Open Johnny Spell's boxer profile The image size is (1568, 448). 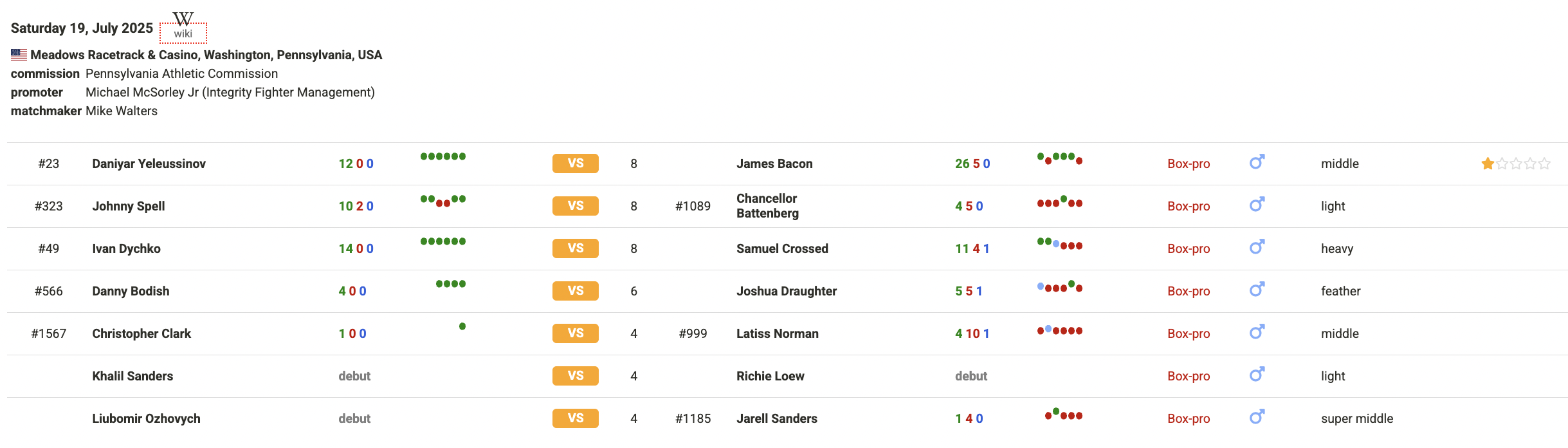129,206
